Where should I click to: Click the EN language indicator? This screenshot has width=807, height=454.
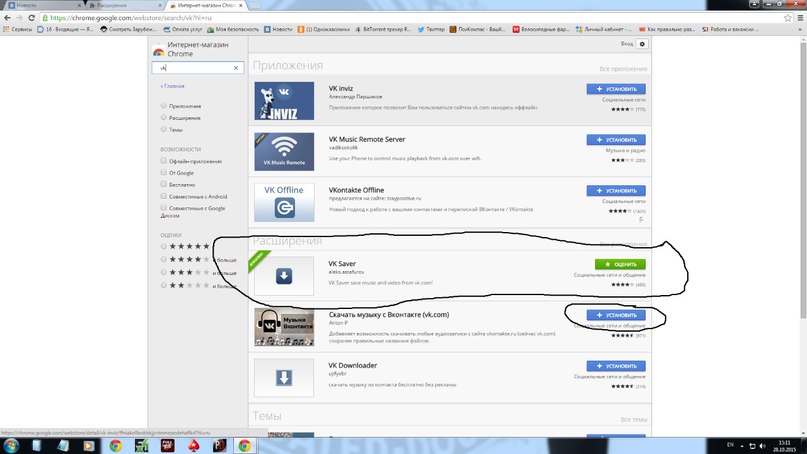pos(730,445)
